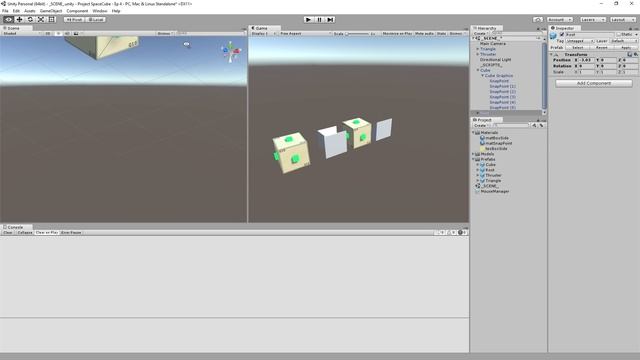This screenshot has width=640, height=360.
Task: Collapse the Materials folder
Action: coord(473,133)
